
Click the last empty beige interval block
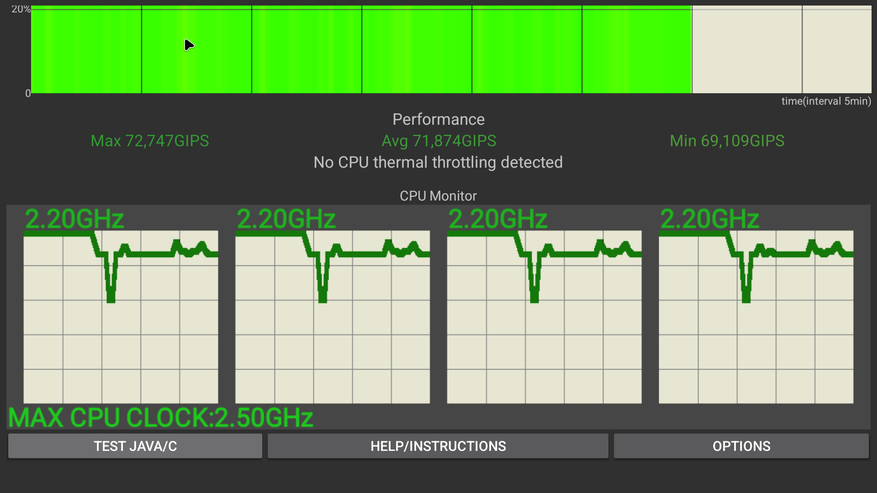click(836, 50)
